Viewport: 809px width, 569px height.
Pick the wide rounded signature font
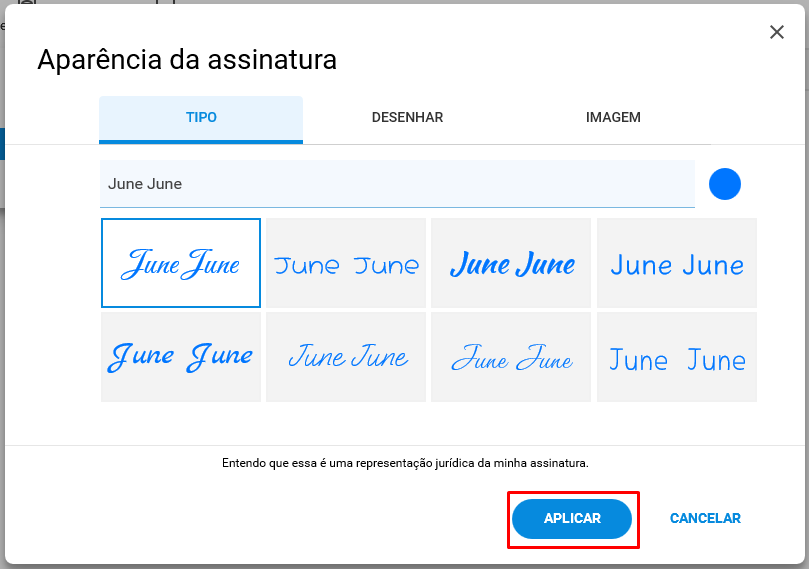[x=346, y=263]
